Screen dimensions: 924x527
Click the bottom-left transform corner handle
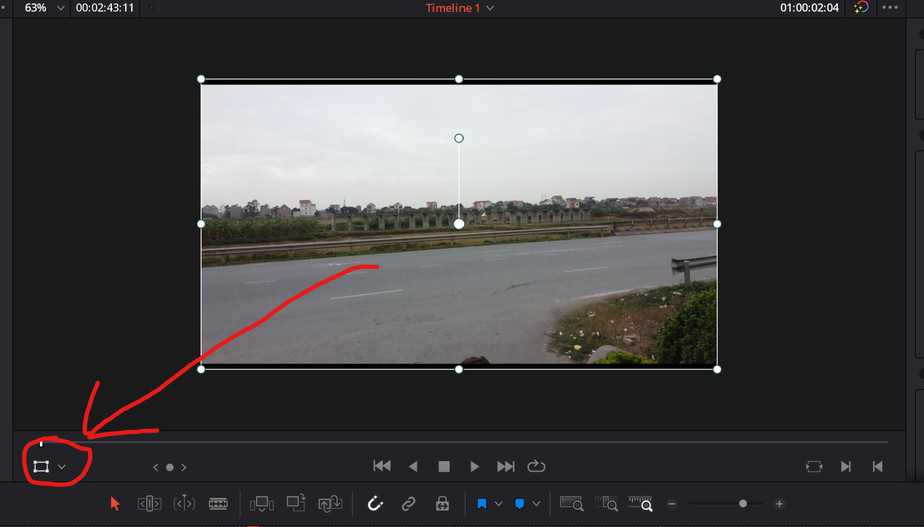(x=201, y=370)
